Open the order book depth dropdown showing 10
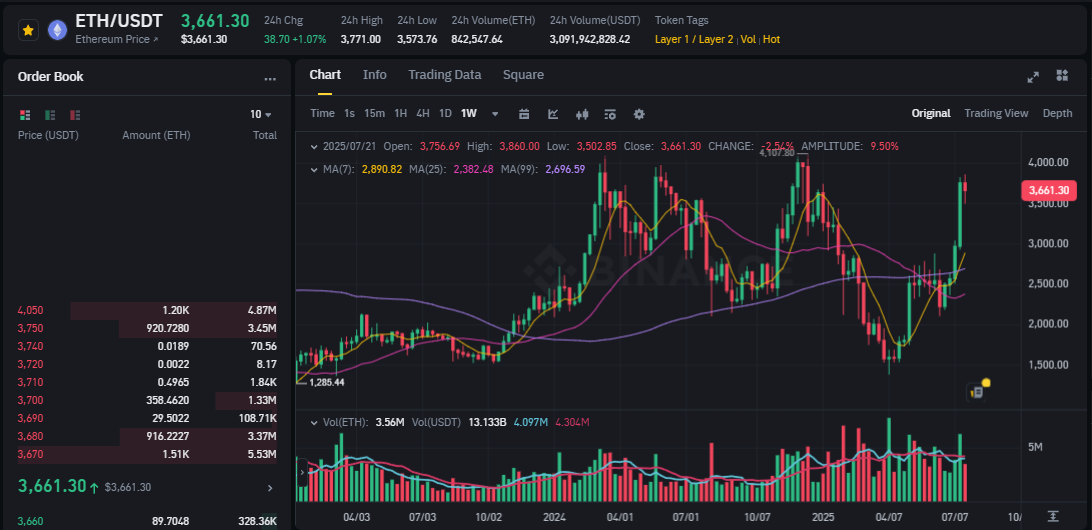Image resolution: width=1092 pixels, height=530 pixels. click(x=261, y=115)
